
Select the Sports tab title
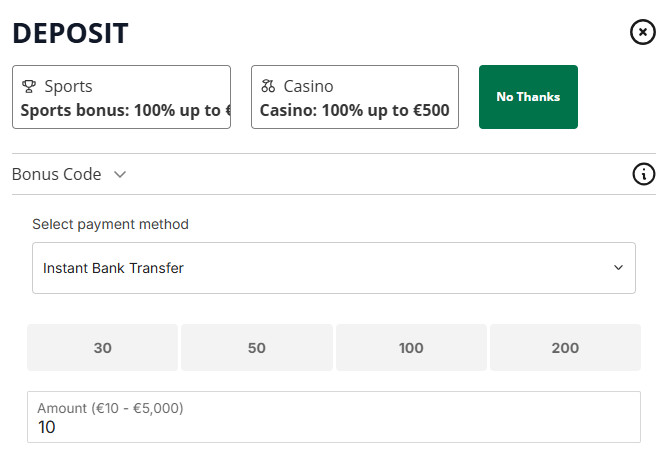(68, 86)
